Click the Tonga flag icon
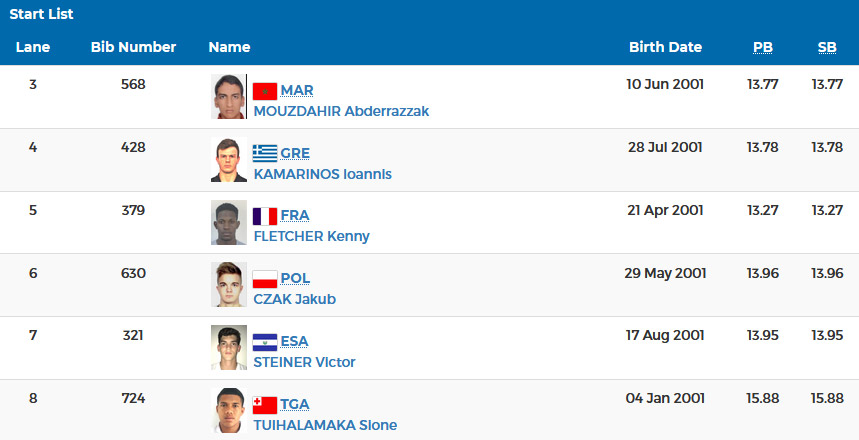The image size is (859, 440). tap(265, 405)
